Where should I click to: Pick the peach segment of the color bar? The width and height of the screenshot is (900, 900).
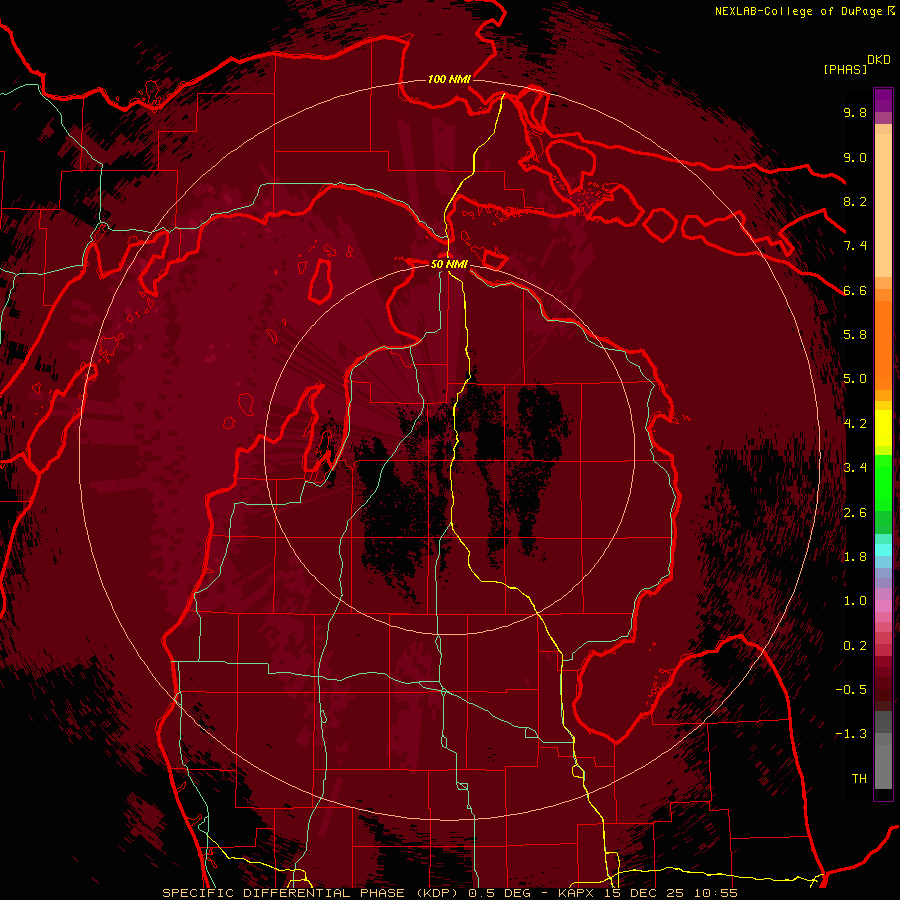point(883,204)
